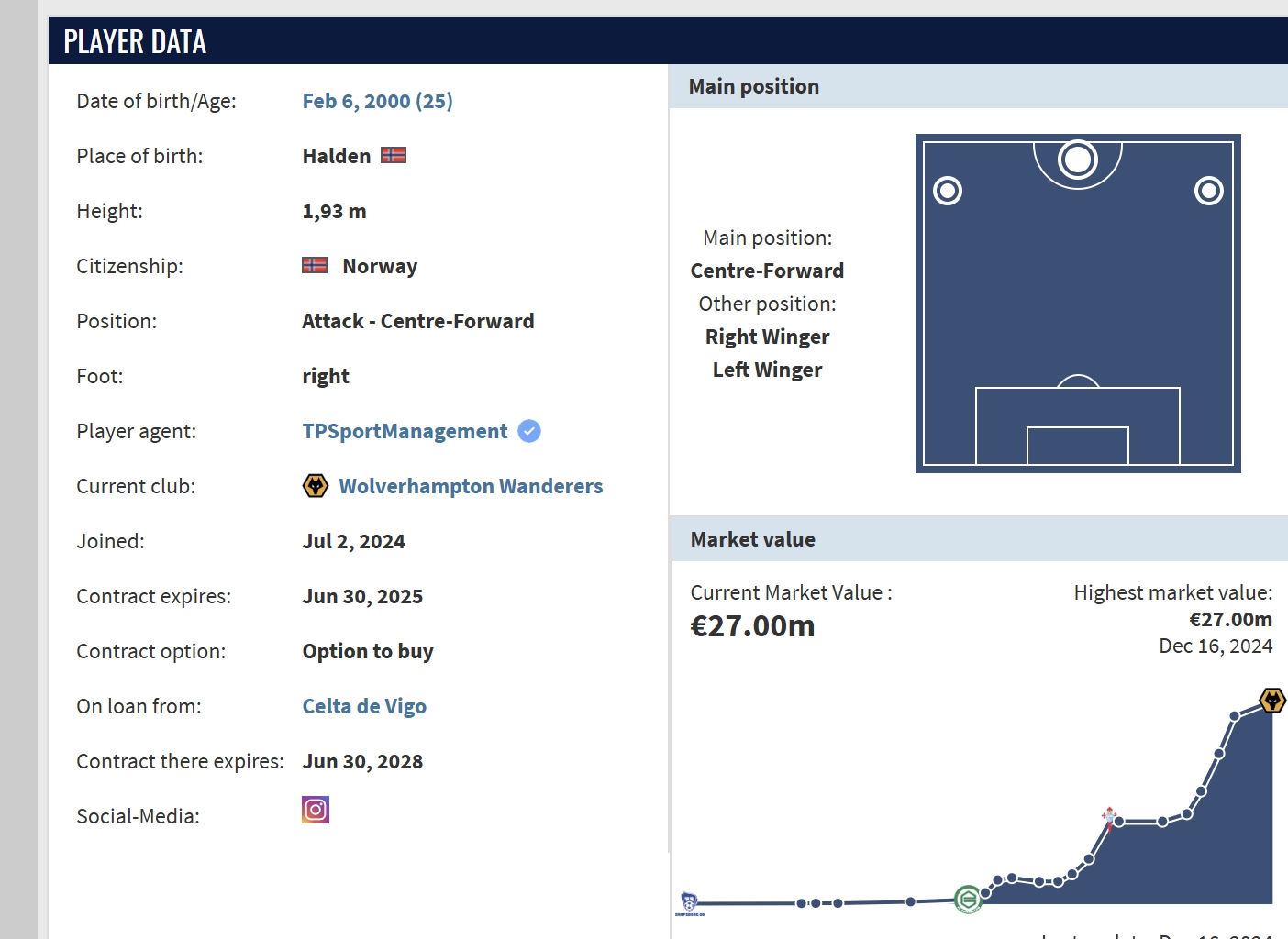Click the Market value section header

click(x=752, y=539)
